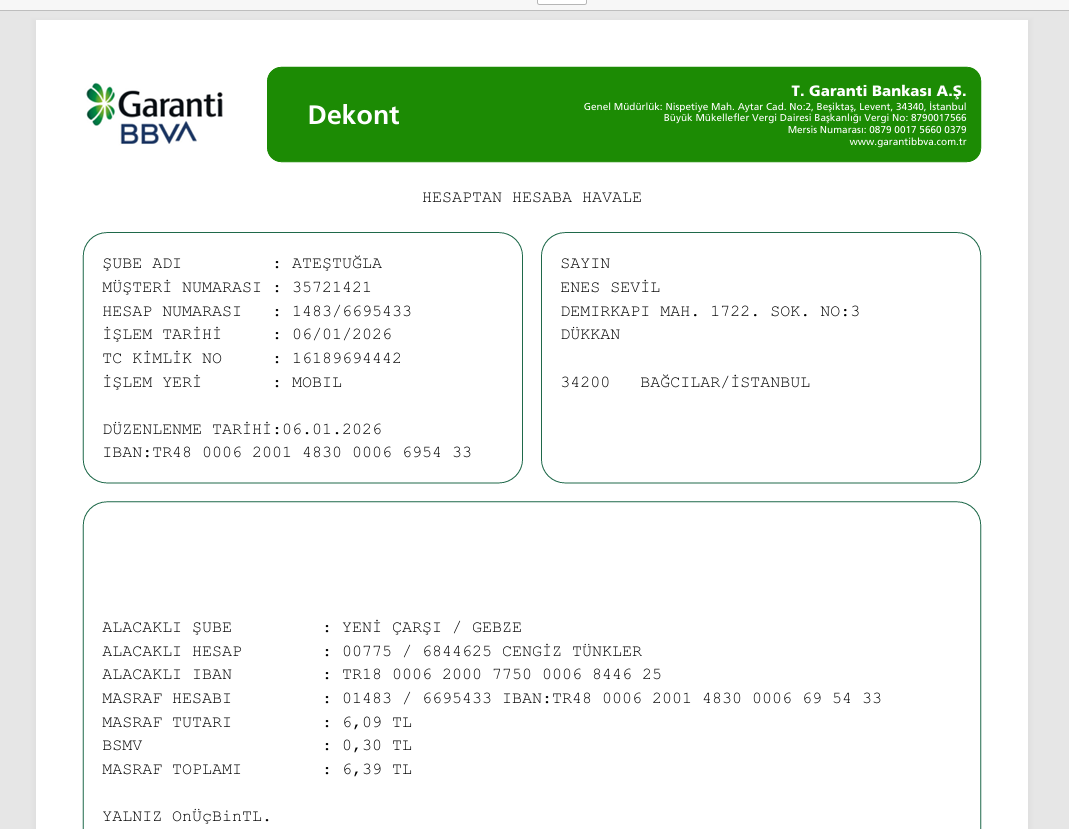This screenshot has width=1069, height=829.
Task: Click the T. Garanti Bankası A.Ş. heading
Action: 878,91
